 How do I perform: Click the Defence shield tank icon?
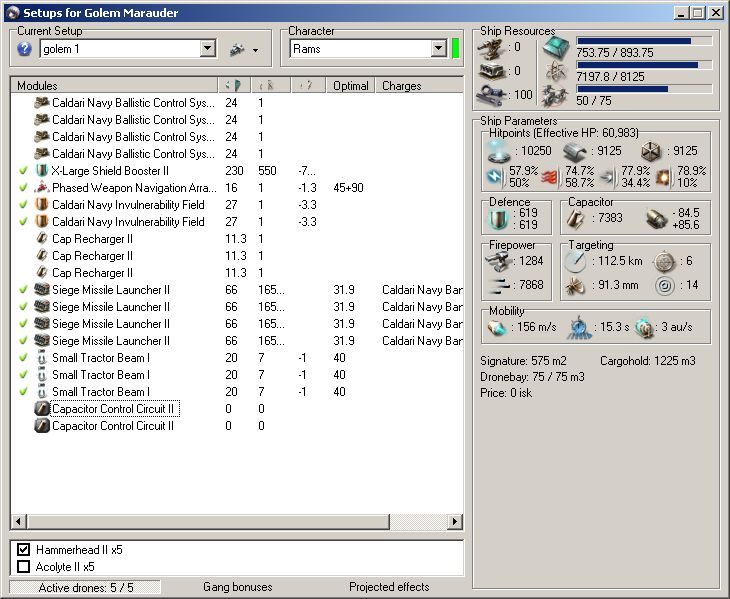[499, 219]
